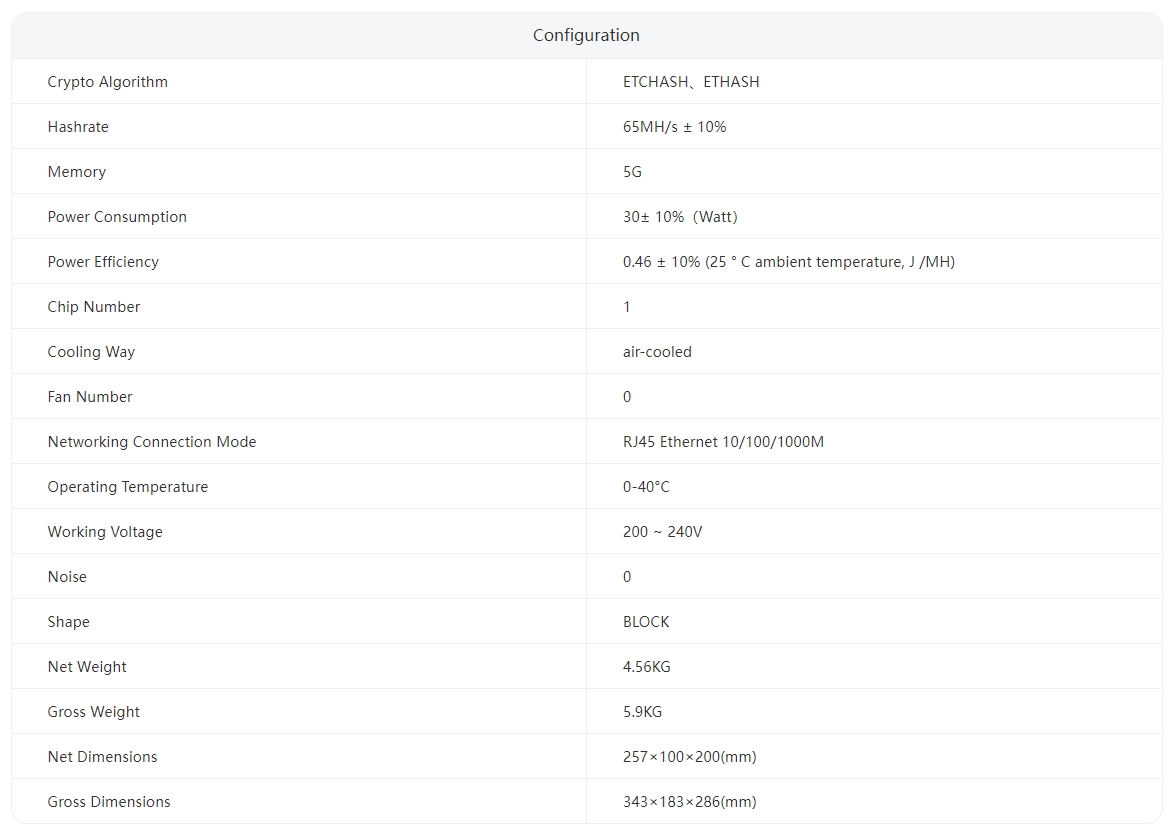Select the Fan Number label
1171x835 pixels.
pyautogui.click(x=90, y=397)
